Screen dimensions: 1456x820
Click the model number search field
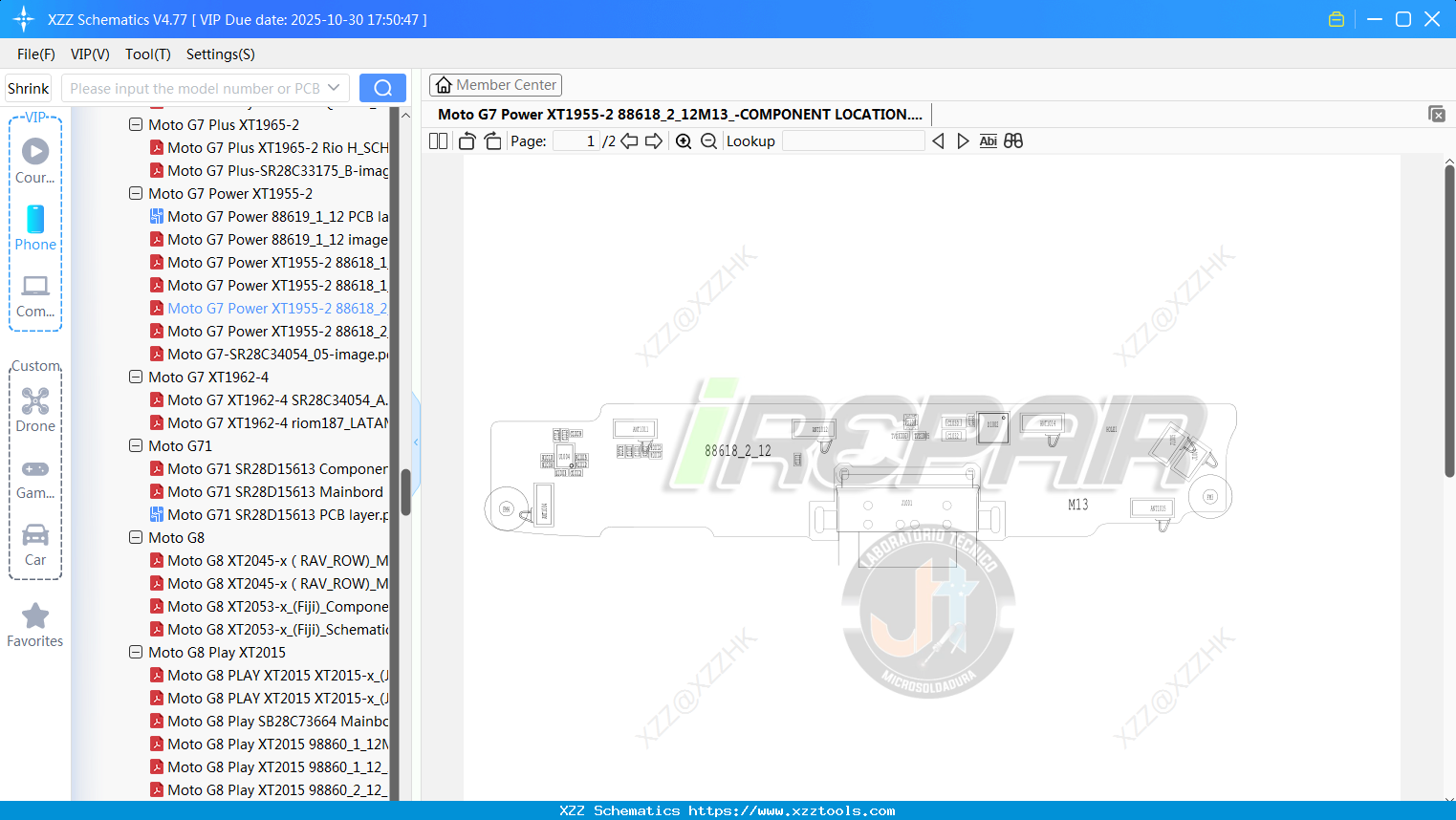195,88
